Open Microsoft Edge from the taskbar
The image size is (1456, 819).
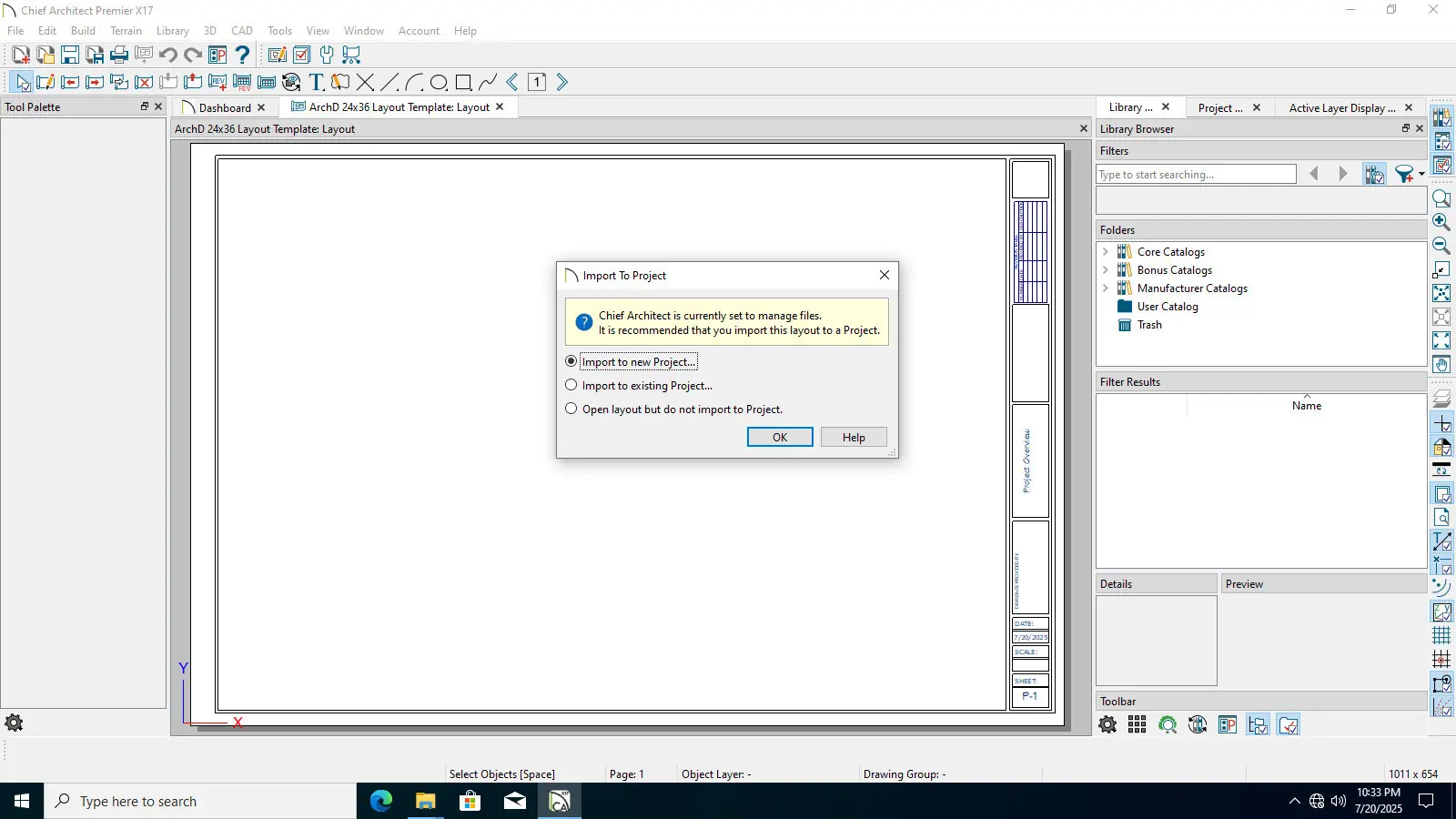click(x=380, y=801)
